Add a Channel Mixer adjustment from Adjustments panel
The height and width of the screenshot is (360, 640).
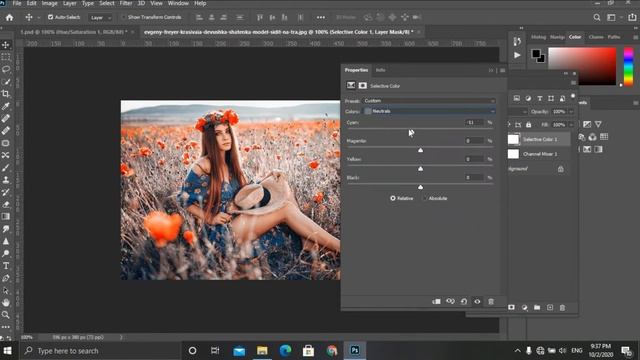[x=593, y=137]
